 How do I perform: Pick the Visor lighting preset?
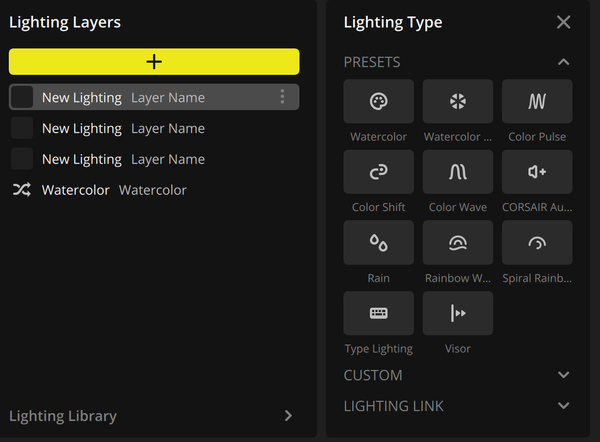click(x=458, y=313)
